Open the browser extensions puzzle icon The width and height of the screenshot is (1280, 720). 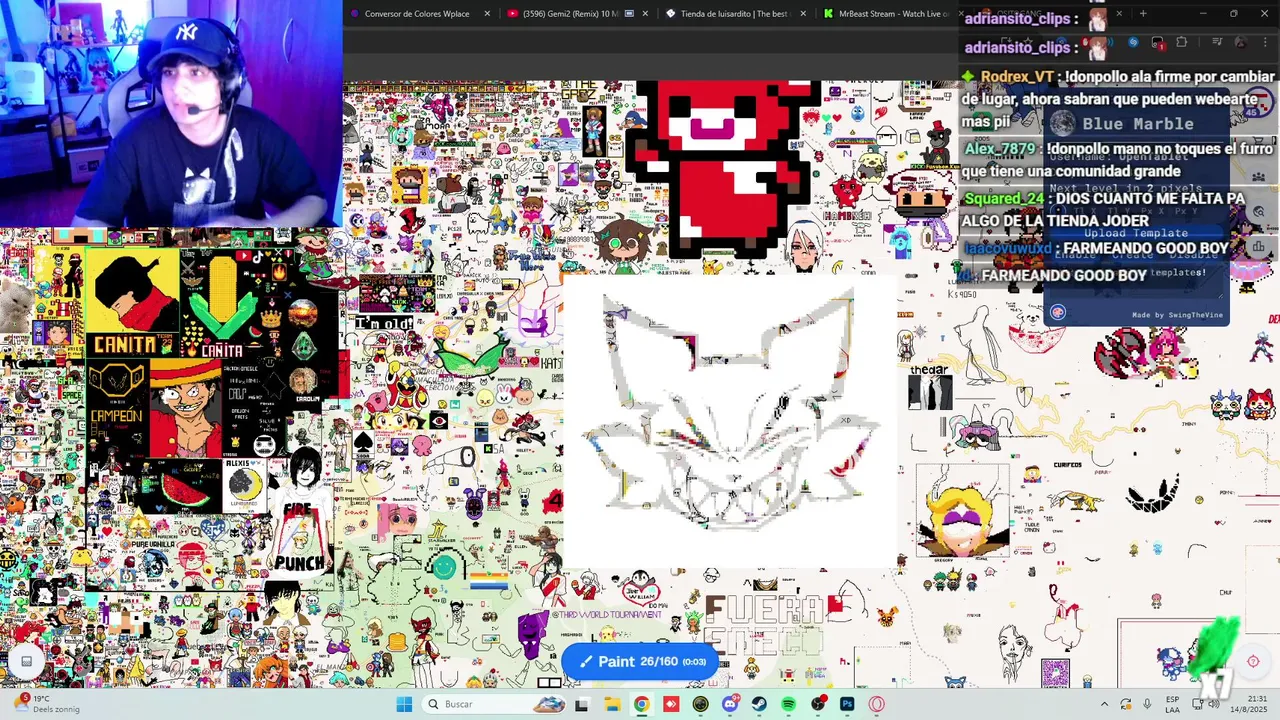click(1182, 42)
